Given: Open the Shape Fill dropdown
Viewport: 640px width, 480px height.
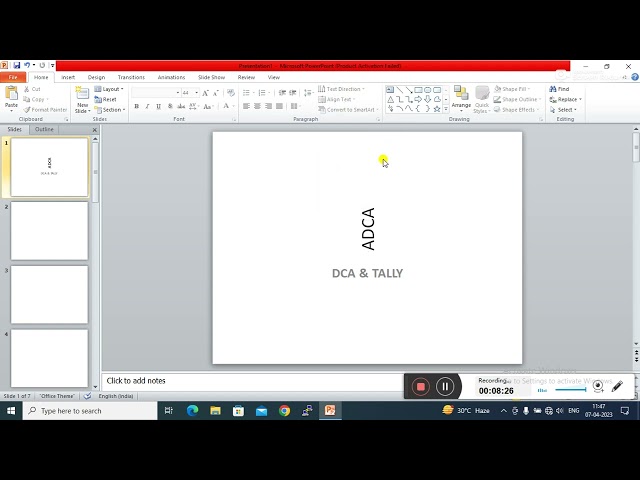Looking at the screenshot, I should click(x=512, y=89).
